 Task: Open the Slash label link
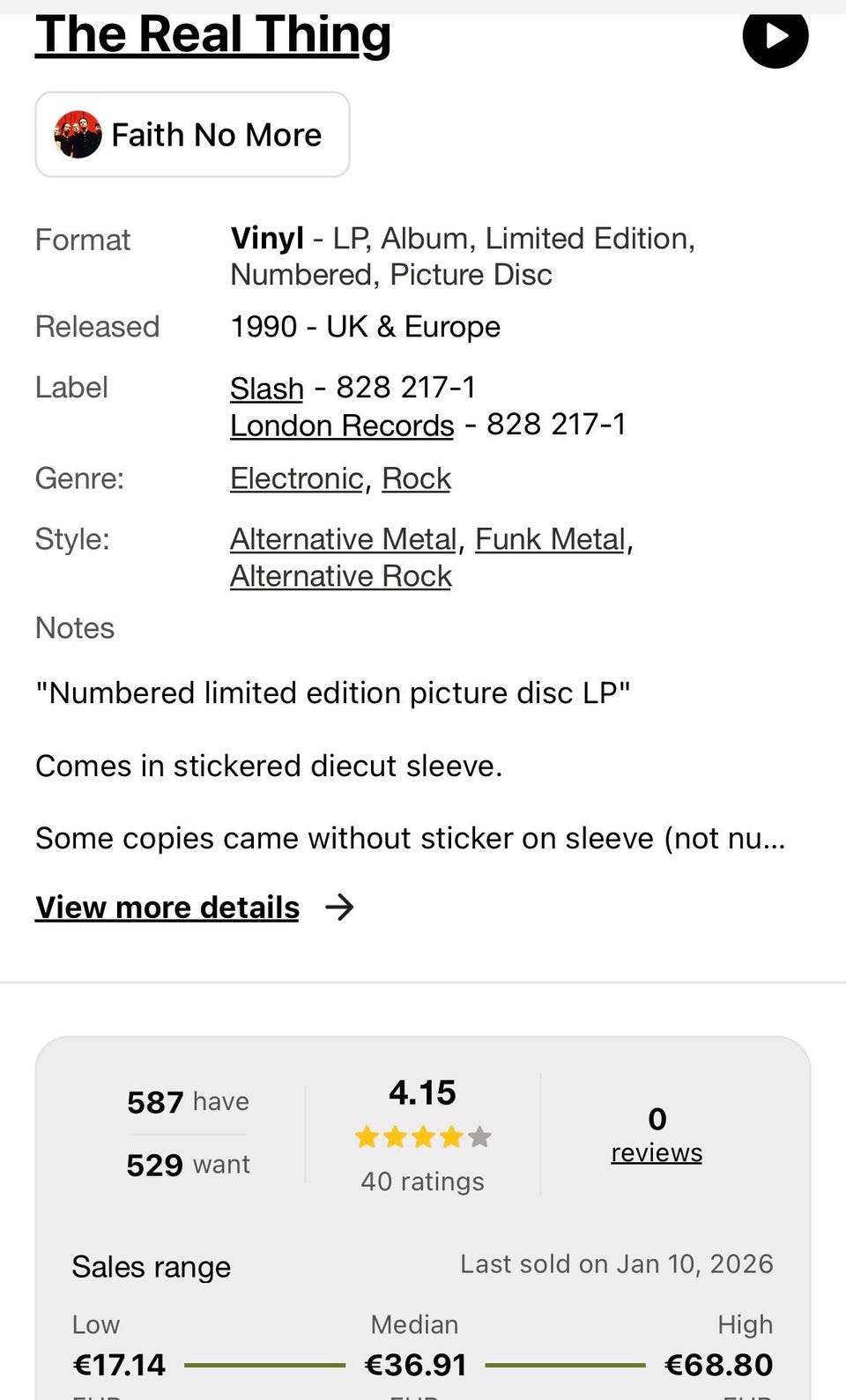click(266, 389)
